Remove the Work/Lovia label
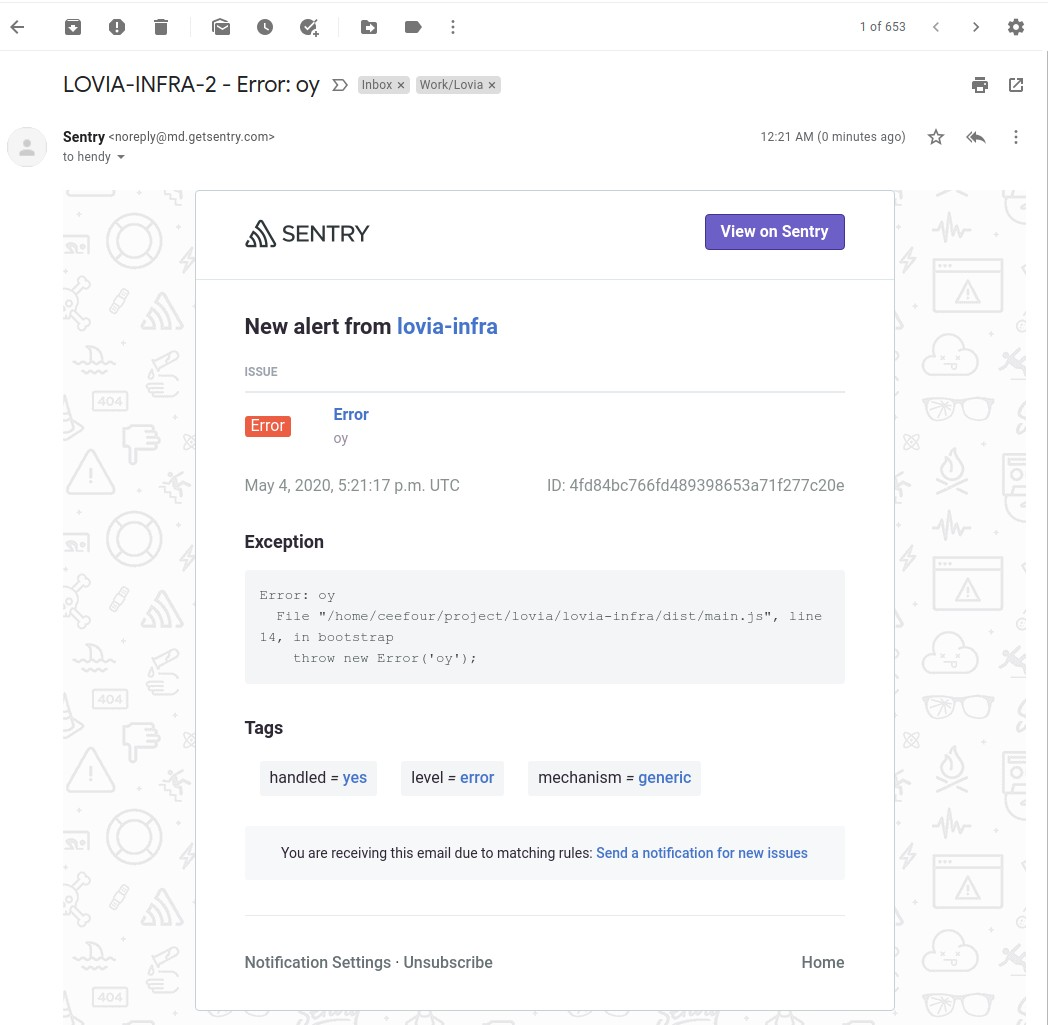 click(492, 86)
